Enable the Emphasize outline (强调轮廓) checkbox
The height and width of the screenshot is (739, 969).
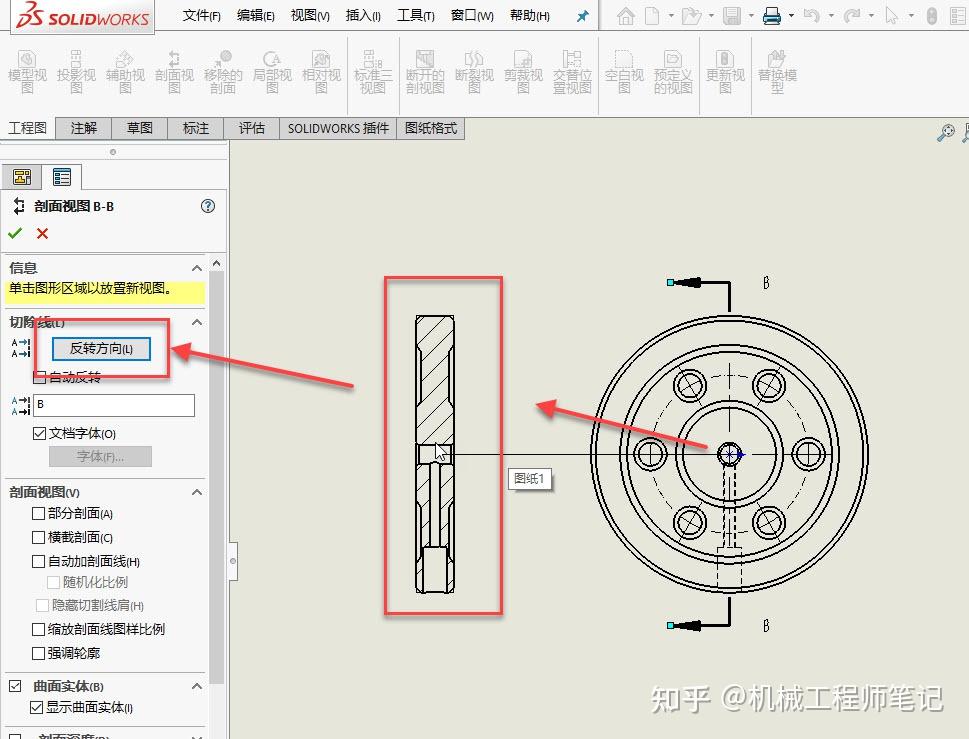point(38,653)
